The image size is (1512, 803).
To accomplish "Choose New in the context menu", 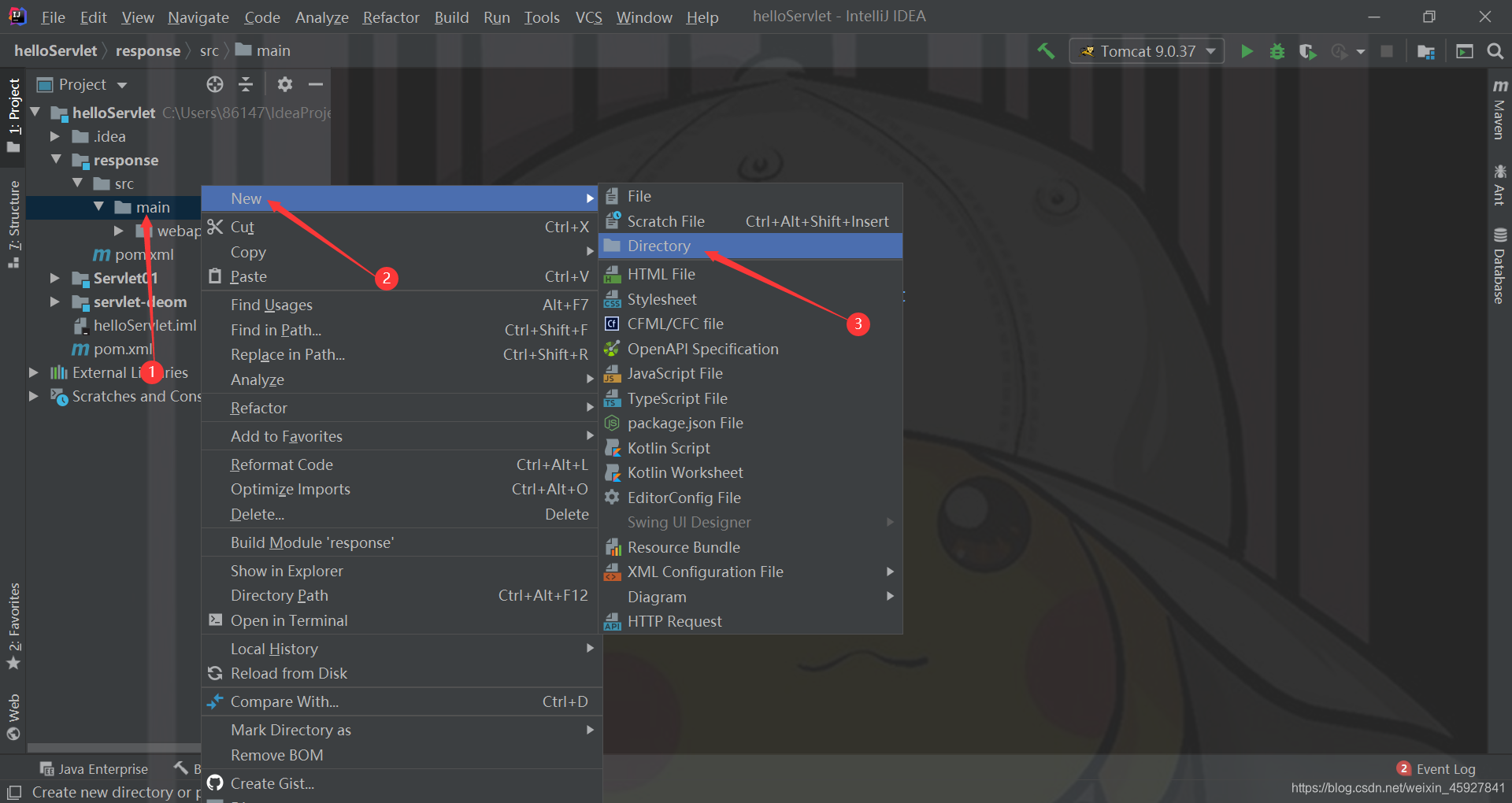I will (x=400, y=198).
